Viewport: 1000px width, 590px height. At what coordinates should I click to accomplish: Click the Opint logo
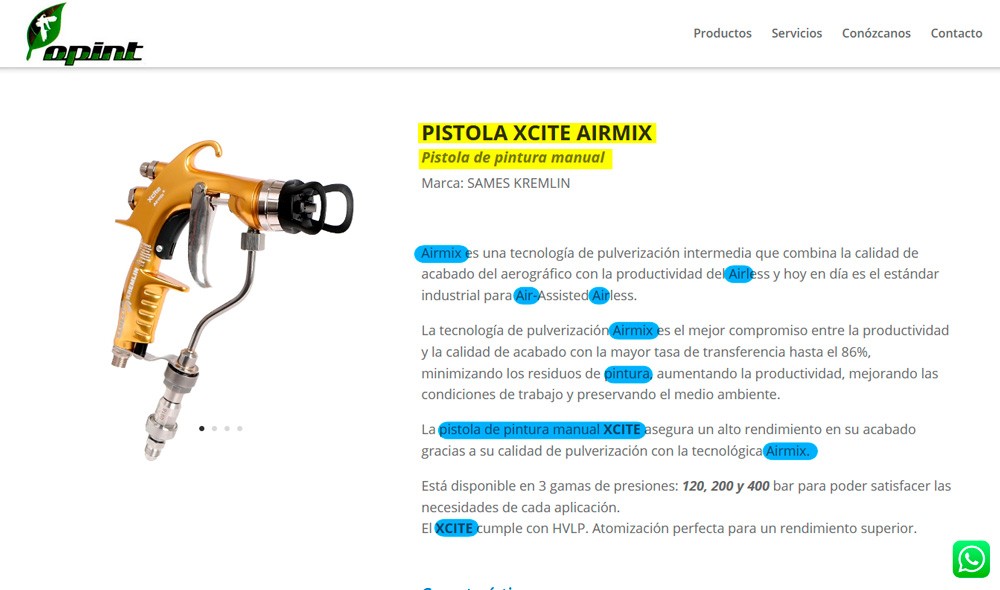click(x=84, y=33)
